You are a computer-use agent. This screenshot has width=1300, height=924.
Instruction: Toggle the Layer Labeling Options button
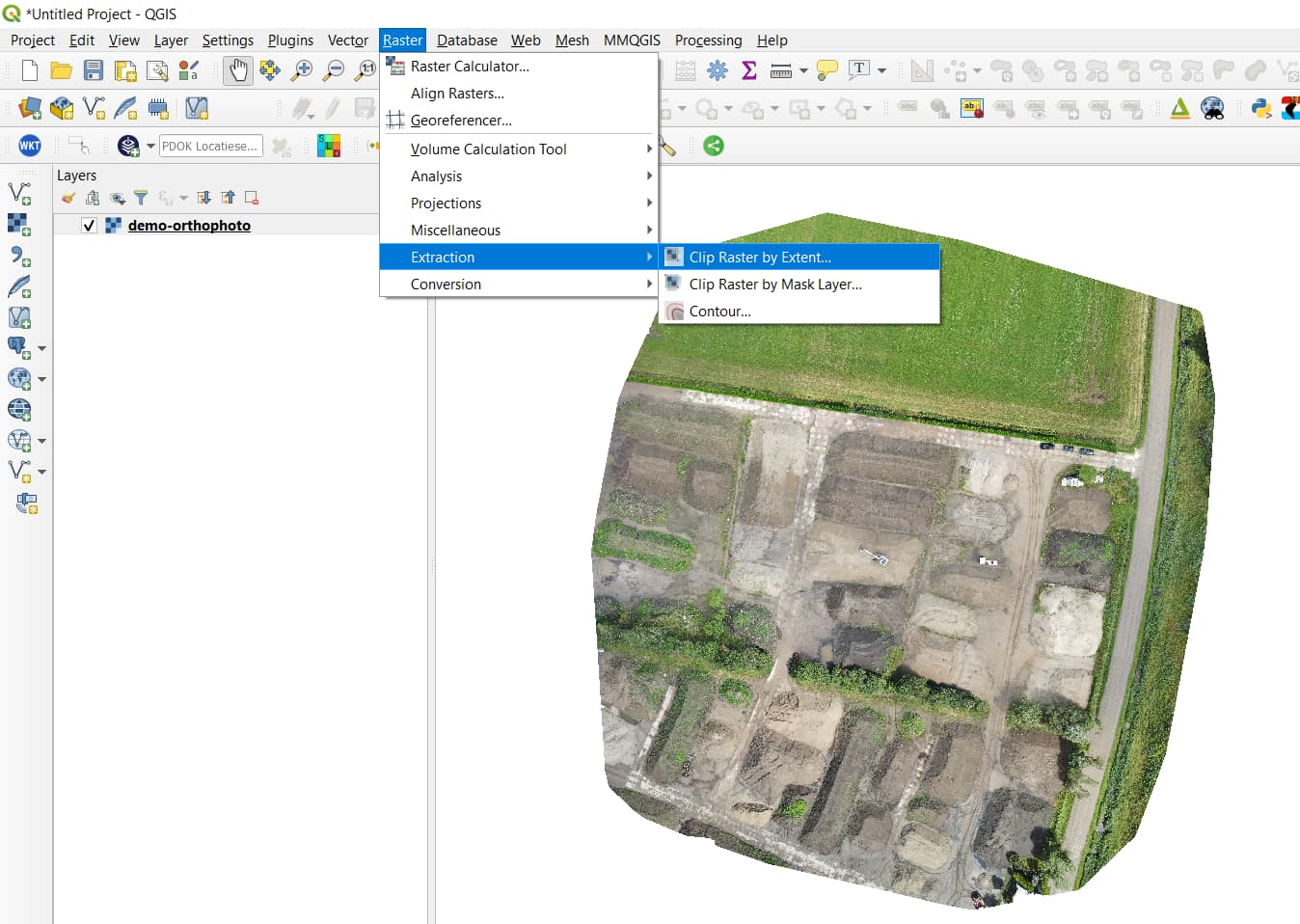[971, 108]
